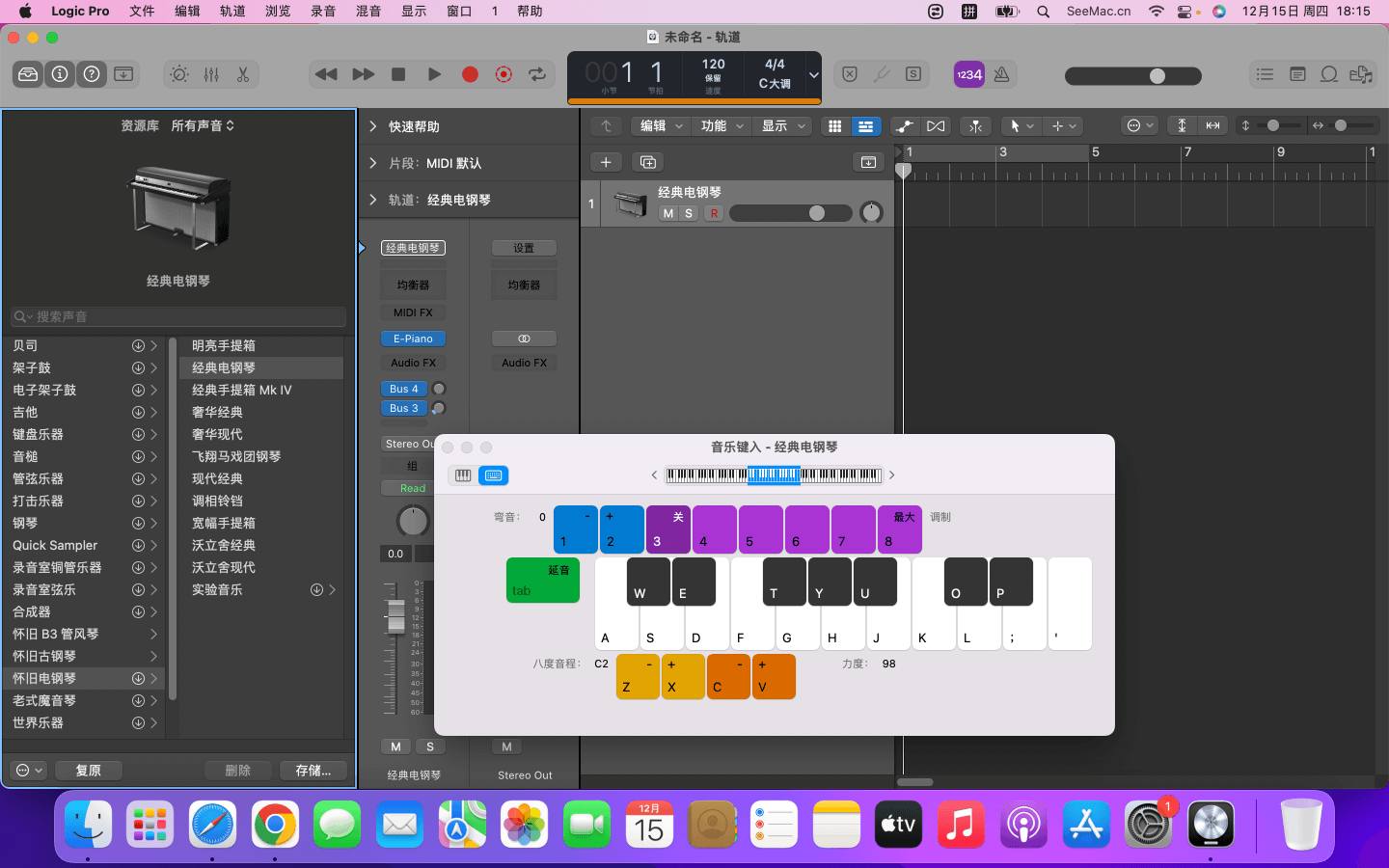Image resolution: width=1389 pixels, height=868 pixels.
Task: Click the 设置 button on channel strip
Action: tap(524, 248)
